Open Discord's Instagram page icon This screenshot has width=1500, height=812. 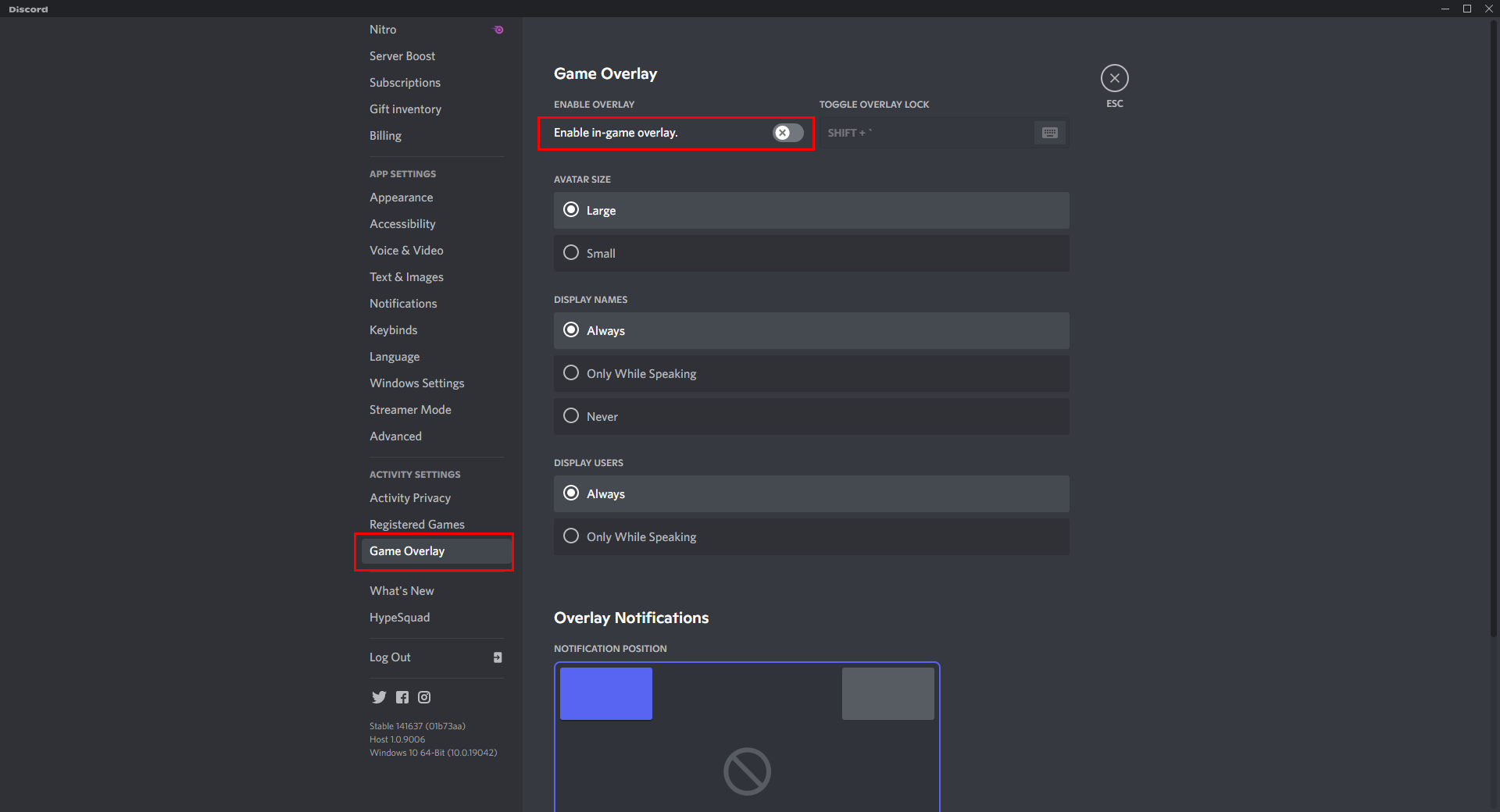424,697
